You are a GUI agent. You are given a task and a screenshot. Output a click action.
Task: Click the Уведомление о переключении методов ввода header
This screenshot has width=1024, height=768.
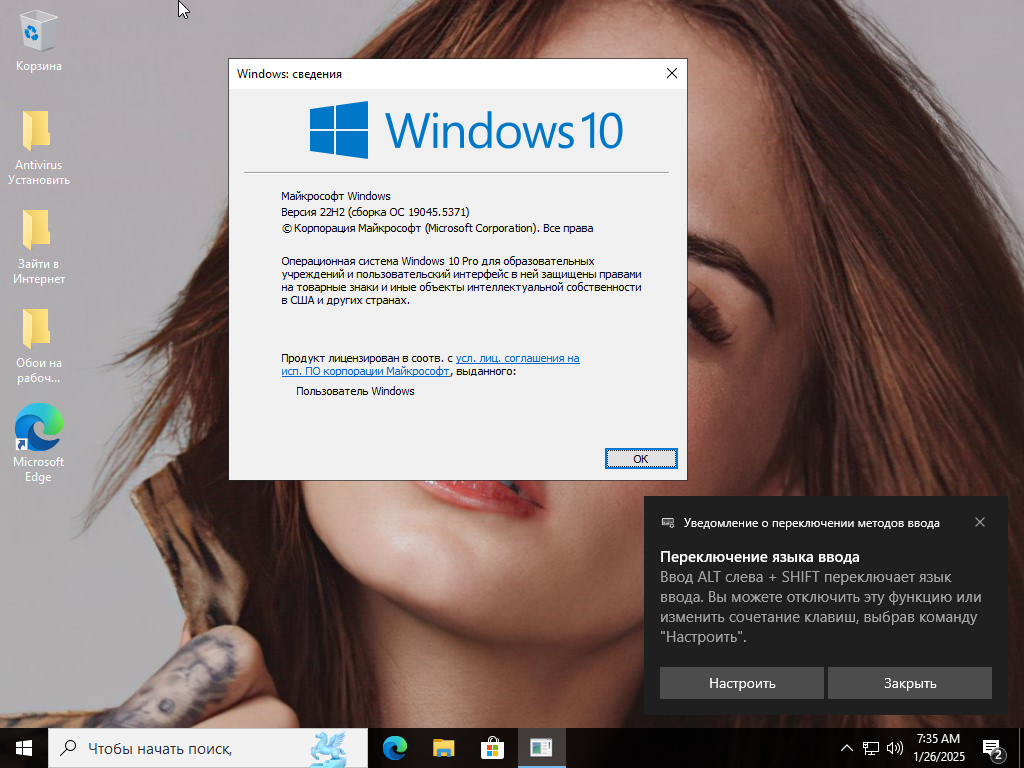(812, 523)
